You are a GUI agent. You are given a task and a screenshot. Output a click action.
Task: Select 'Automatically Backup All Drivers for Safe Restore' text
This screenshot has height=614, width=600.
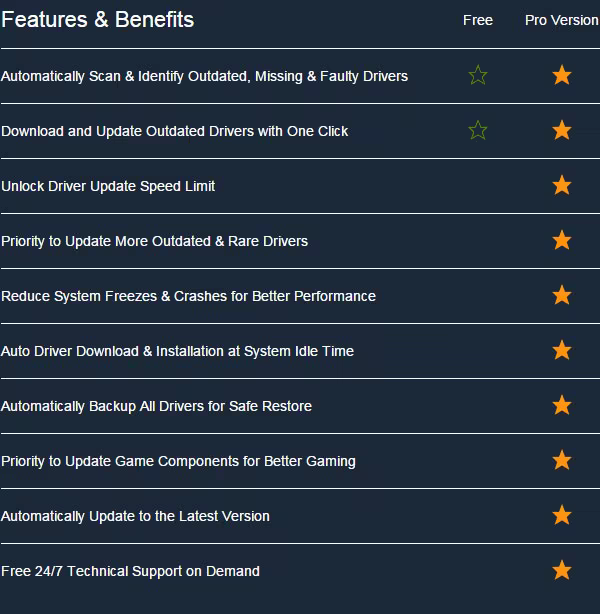coord(156,406)
